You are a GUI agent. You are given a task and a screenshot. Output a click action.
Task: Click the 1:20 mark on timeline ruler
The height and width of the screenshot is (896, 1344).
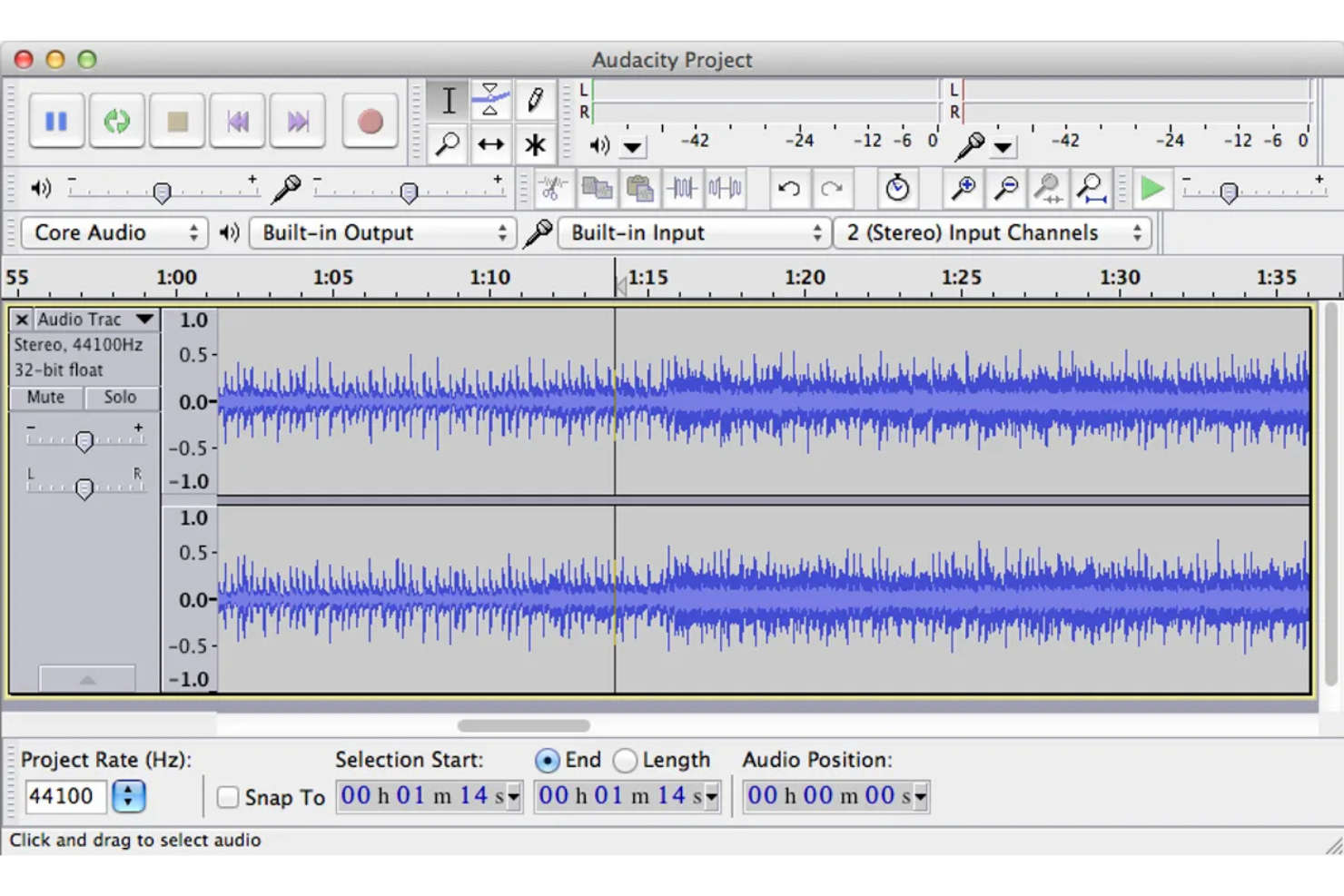(x=805, y=278)
